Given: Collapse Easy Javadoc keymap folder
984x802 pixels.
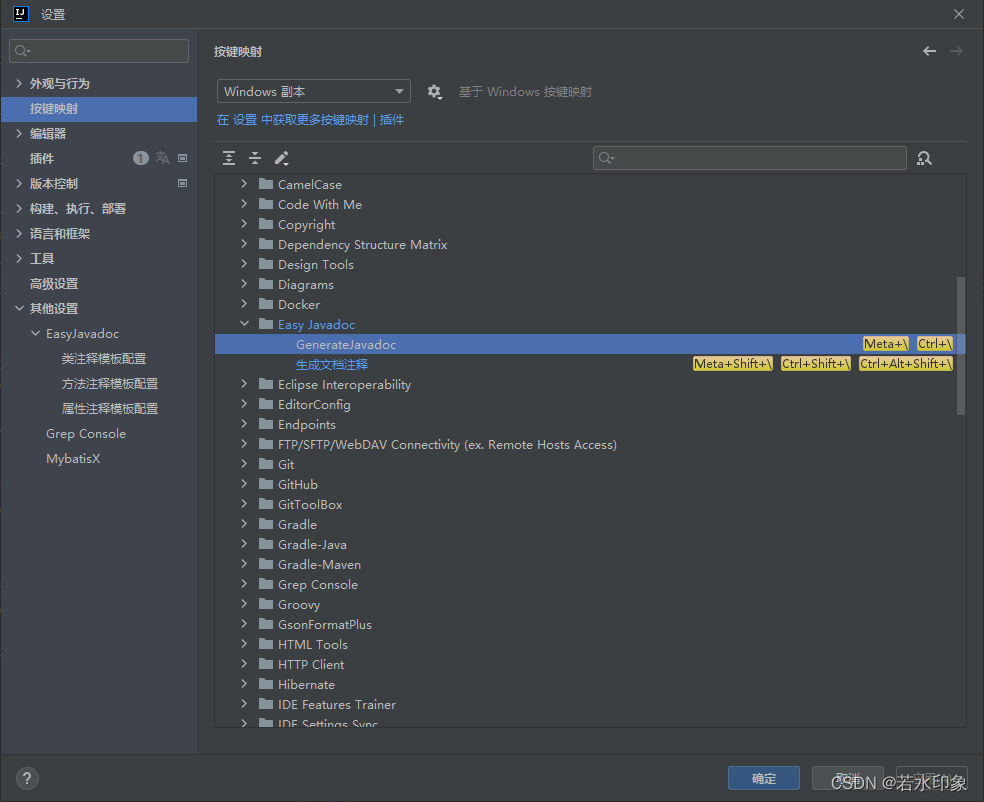Looking at the screenshot, I should pos(244,324).
